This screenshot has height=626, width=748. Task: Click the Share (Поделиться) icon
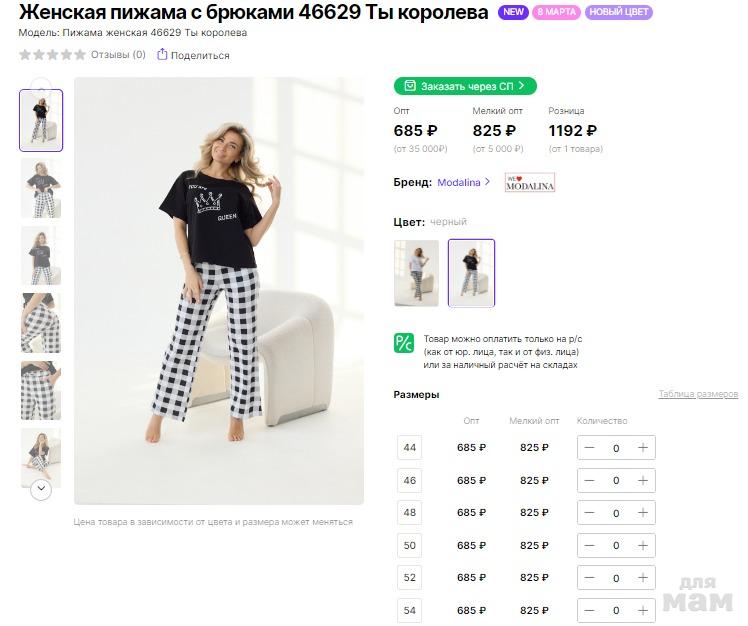[x=162, y=55]
